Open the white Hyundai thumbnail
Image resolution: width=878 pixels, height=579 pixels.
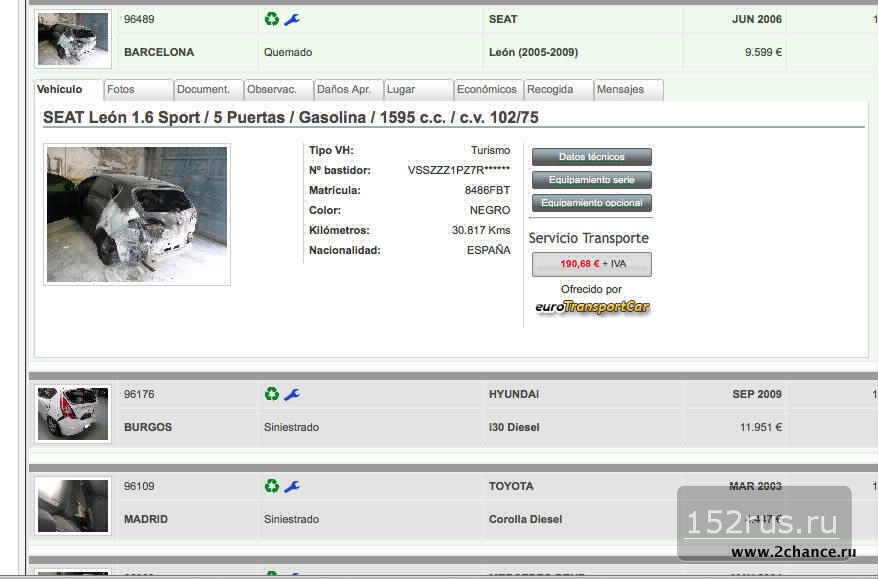coord(73,414)
